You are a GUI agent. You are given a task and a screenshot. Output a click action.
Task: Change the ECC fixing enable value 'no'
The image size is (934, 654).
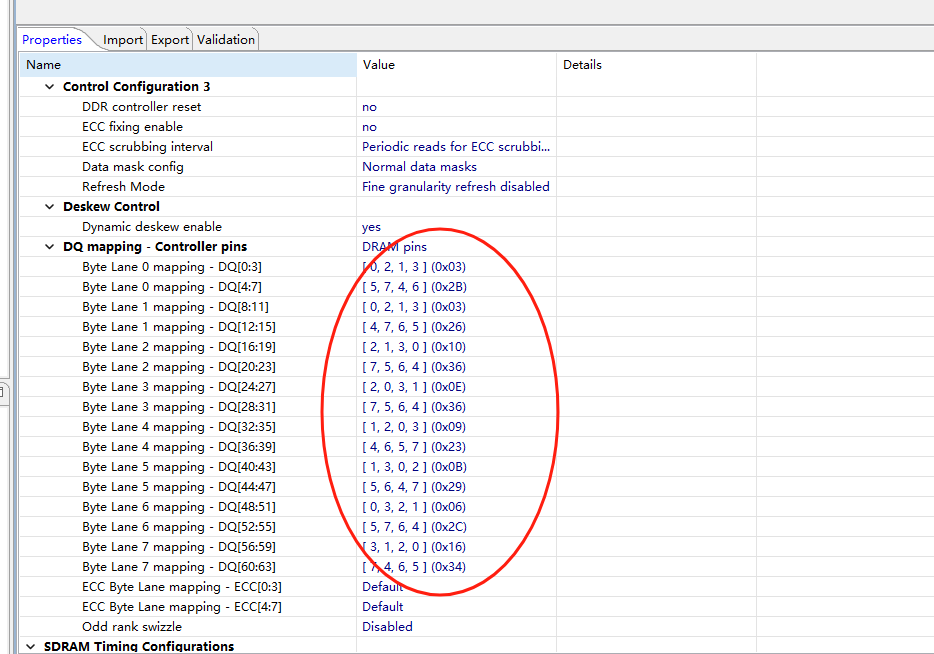point(369,127)
